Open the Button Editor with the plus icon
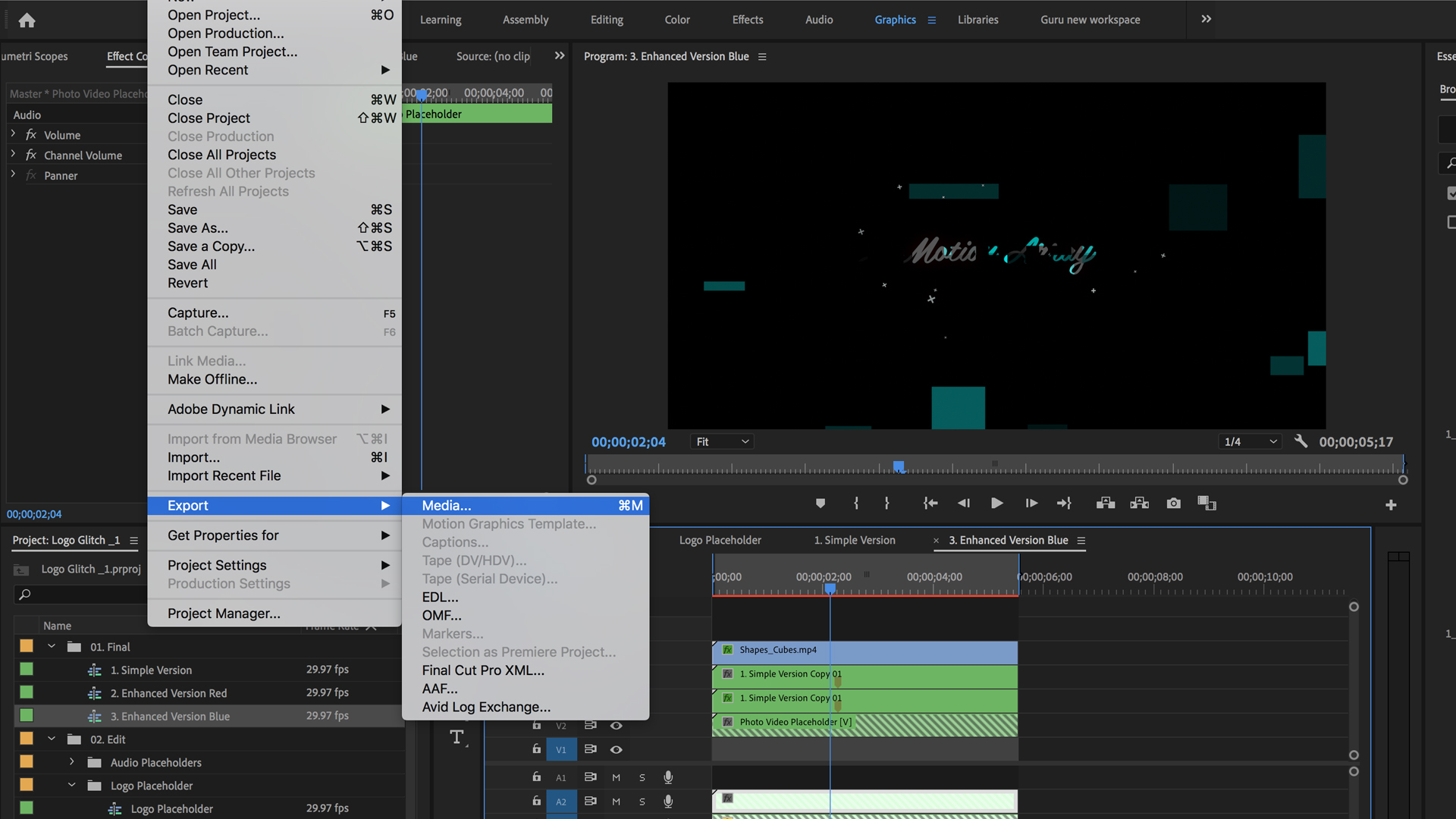 click(1391, 504)
